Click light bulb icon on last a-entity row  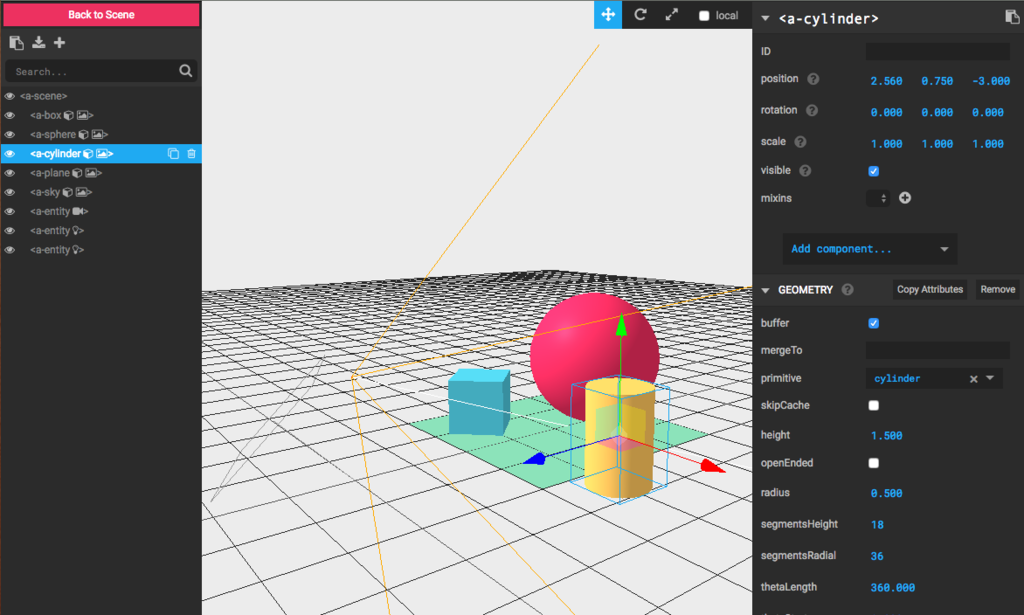pyautogui.click(x=76, y=250)
